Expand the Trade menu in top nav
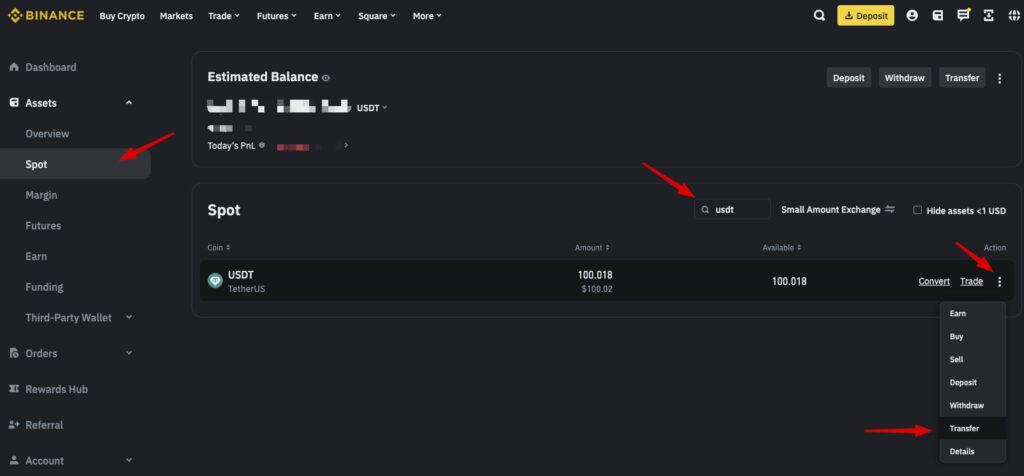The height and width of the screenshot is (476, 1024). point(224,16)
